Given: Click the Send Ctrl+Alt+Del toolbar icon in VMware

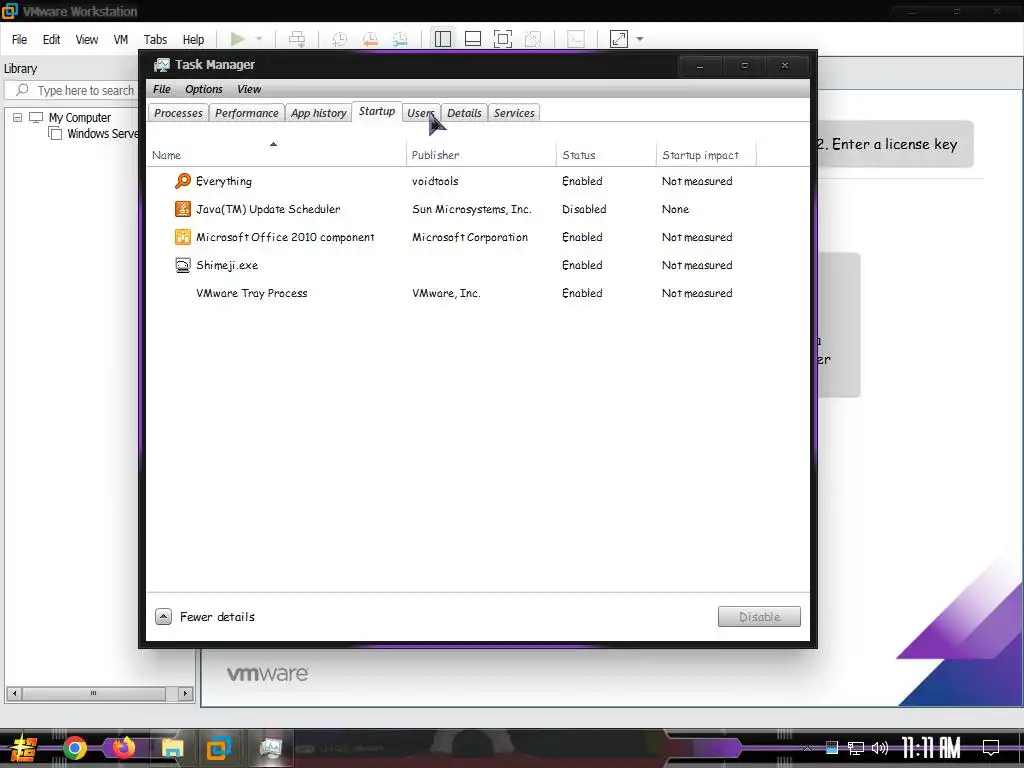Looking at the screenshot, I should [297, 39].
